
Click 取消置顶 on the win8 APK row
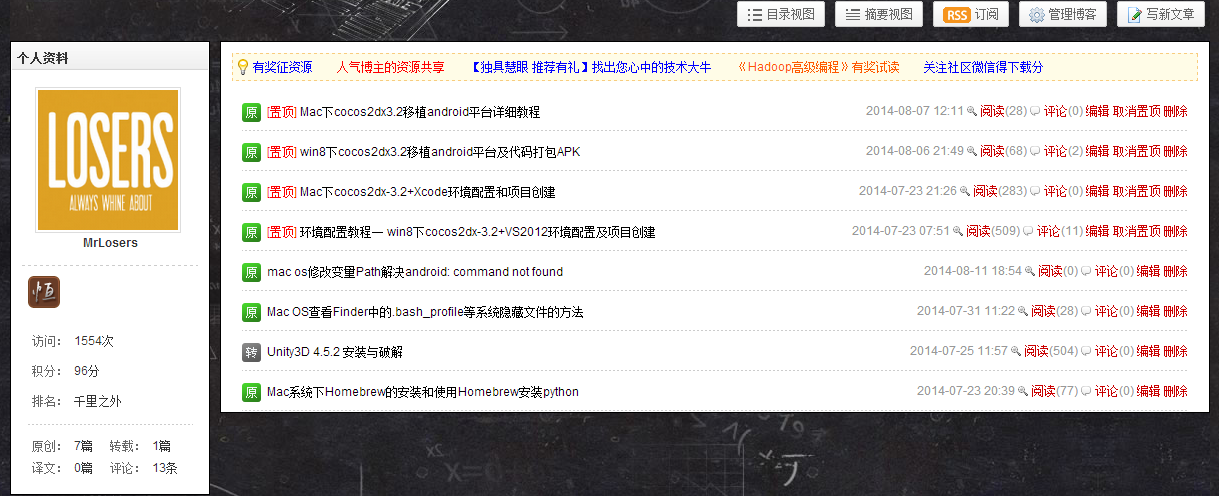coord(1137,151)
